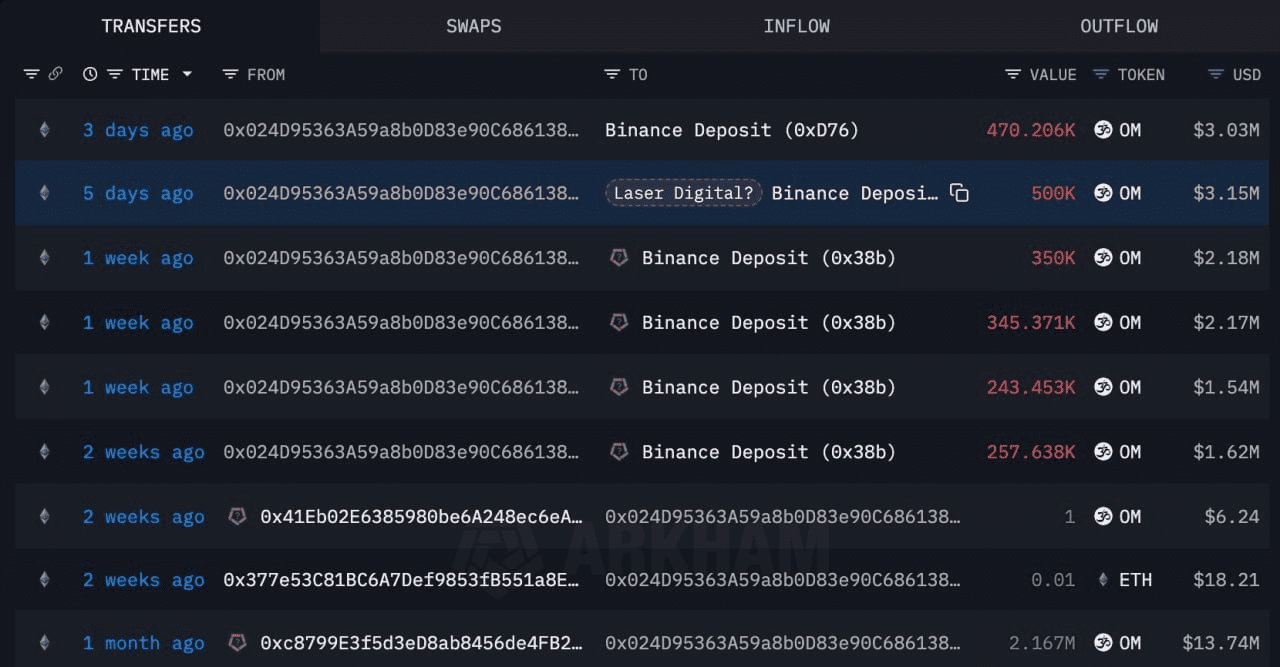Click OM token icon in 350K row
This screenshot has width=1280, height=667.
click(x=1103, y=258)
